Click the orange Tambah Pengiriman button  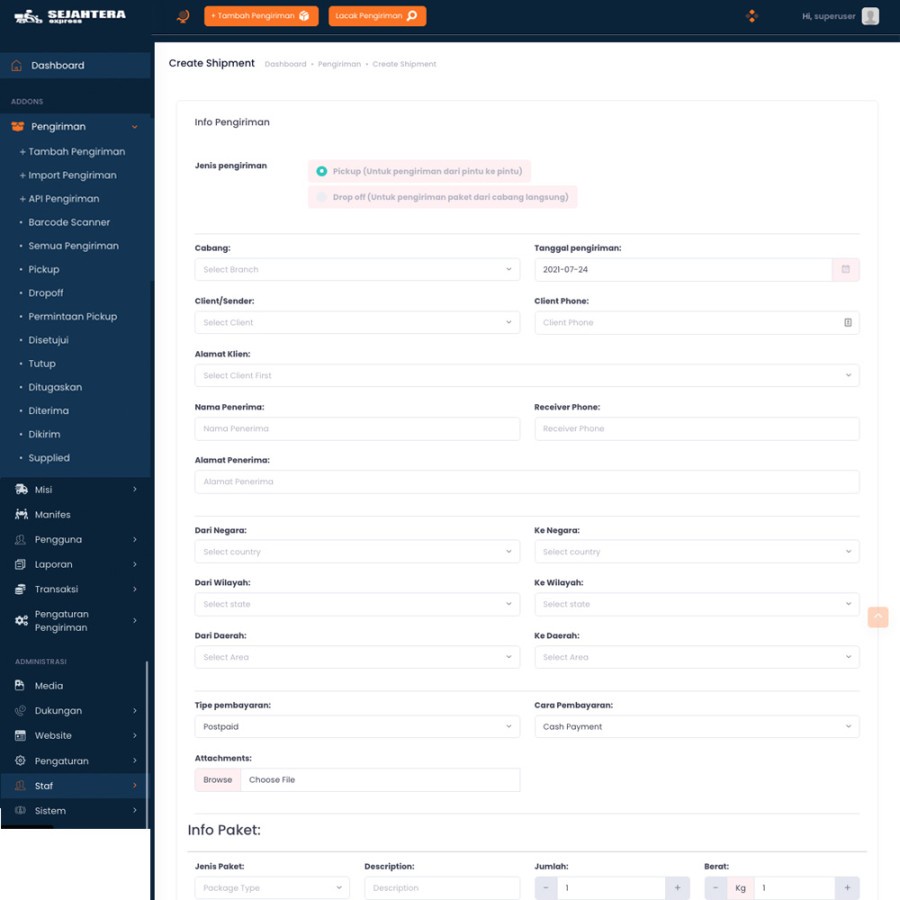[261, 16]
